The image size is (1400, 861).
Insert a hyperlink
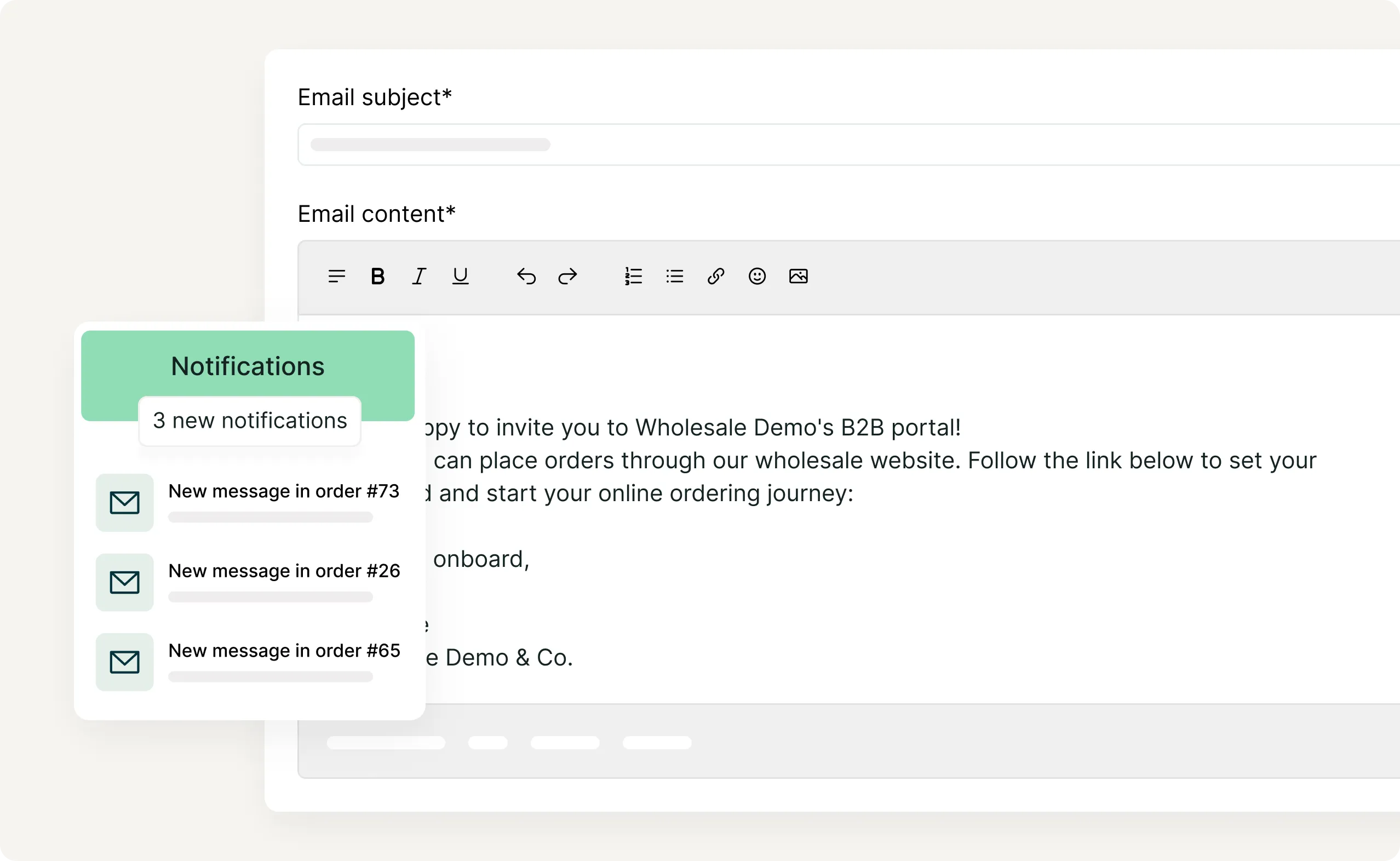716,277
